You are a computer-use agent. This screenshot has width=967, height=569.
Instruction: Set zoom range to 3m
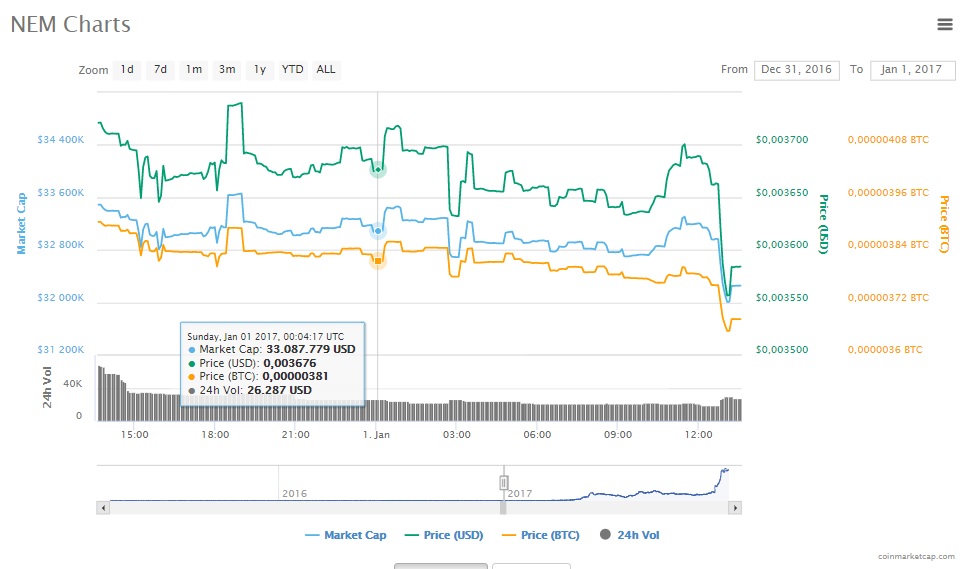tap(227, 70)
